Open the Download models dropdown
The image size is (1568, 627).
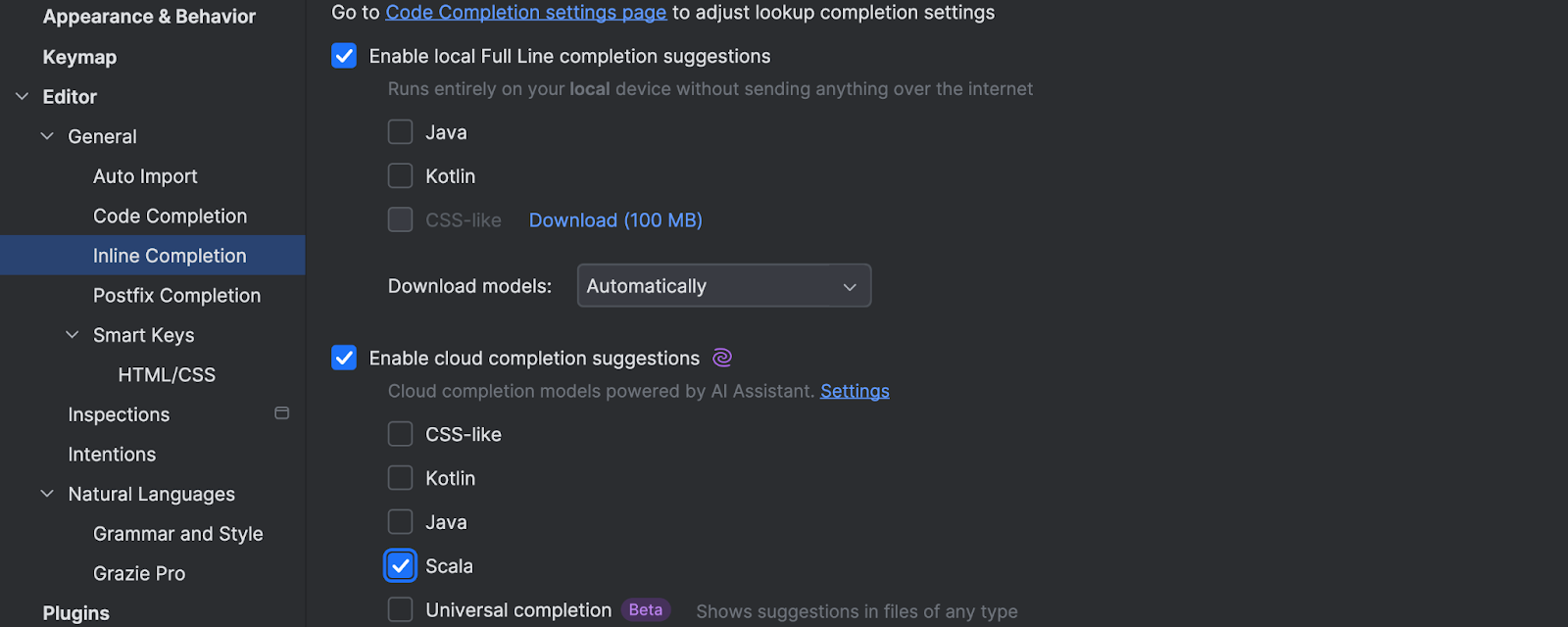[x=724, y=286]
